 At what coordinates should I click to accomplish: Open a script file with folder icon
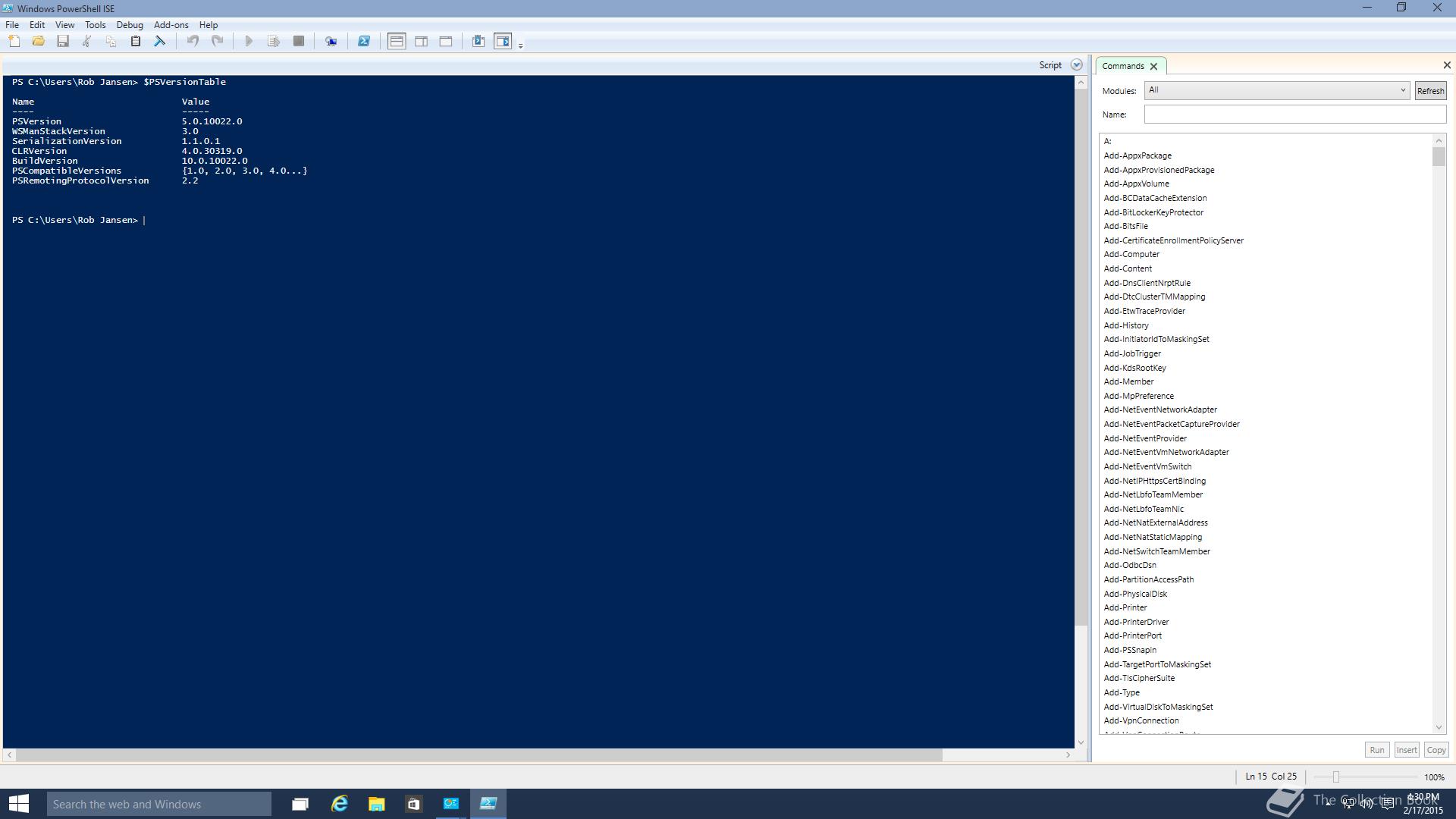click(x=39, y=42)
